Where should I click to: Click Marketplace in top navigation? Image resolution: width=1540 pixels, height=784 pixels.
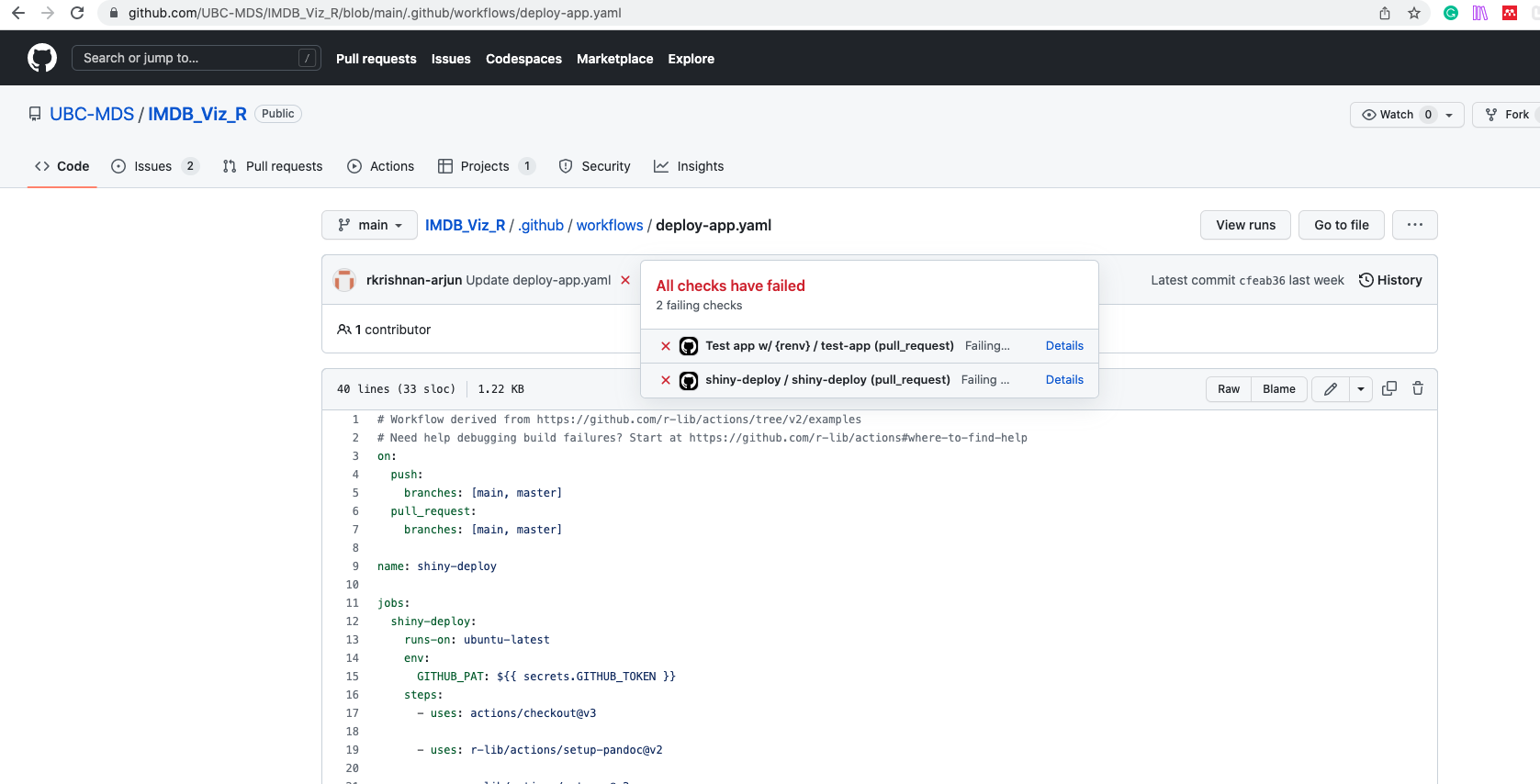tap(615, 59)
